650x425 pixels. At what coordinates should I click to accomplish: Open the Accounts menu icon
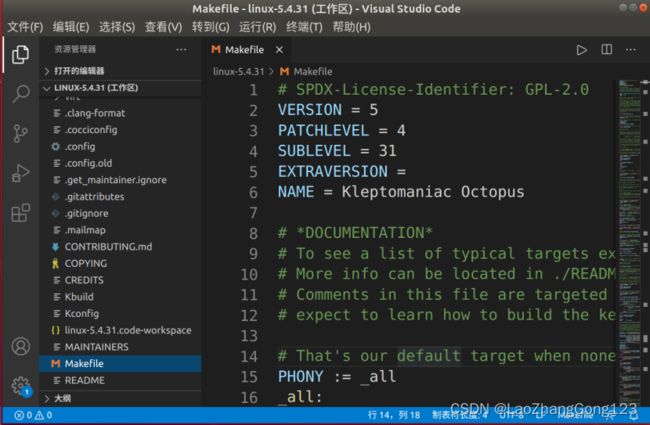point(20,346)
